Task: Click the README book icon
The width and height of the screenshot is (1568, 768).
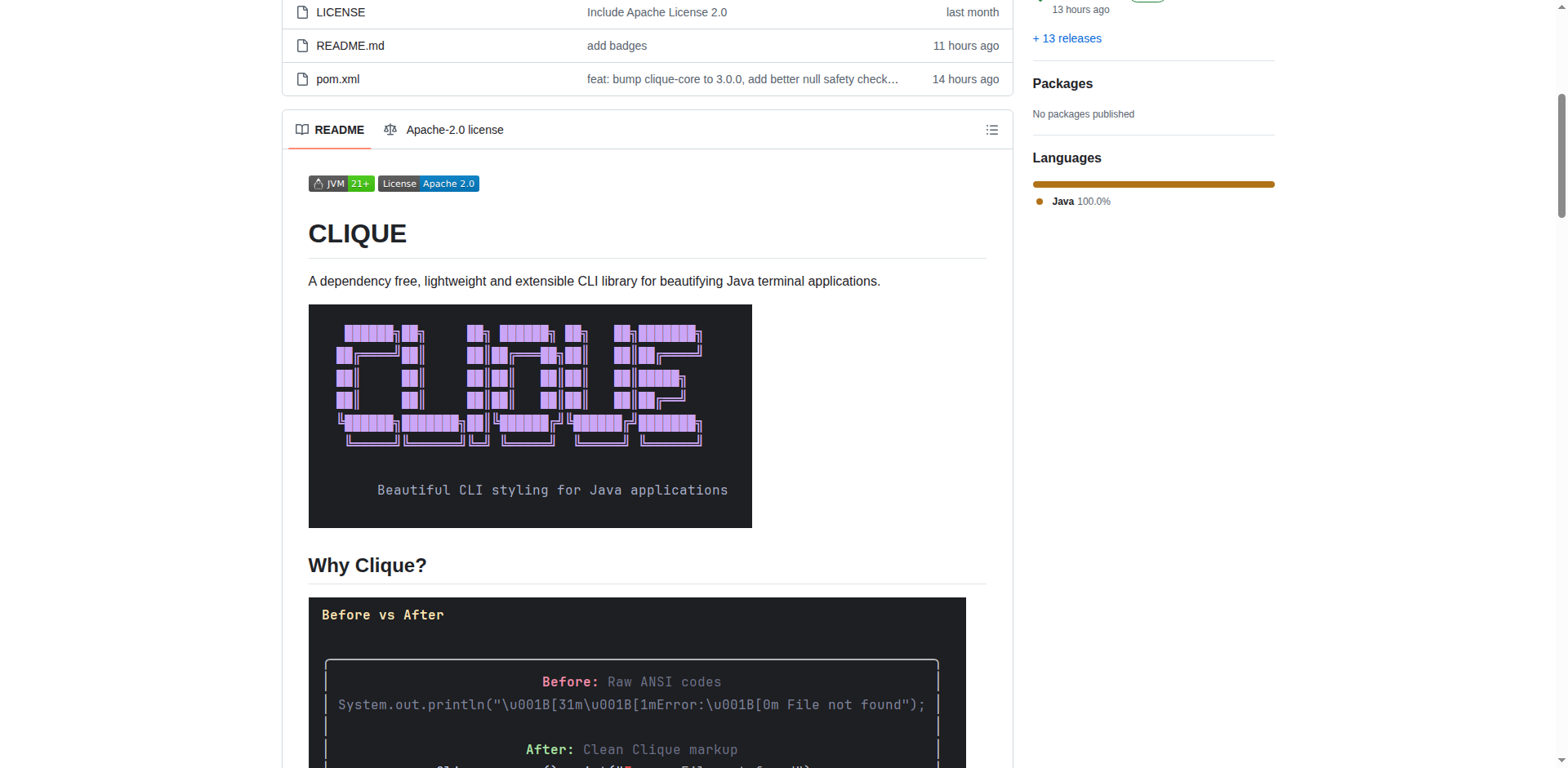Action: (x=302, y=130)
